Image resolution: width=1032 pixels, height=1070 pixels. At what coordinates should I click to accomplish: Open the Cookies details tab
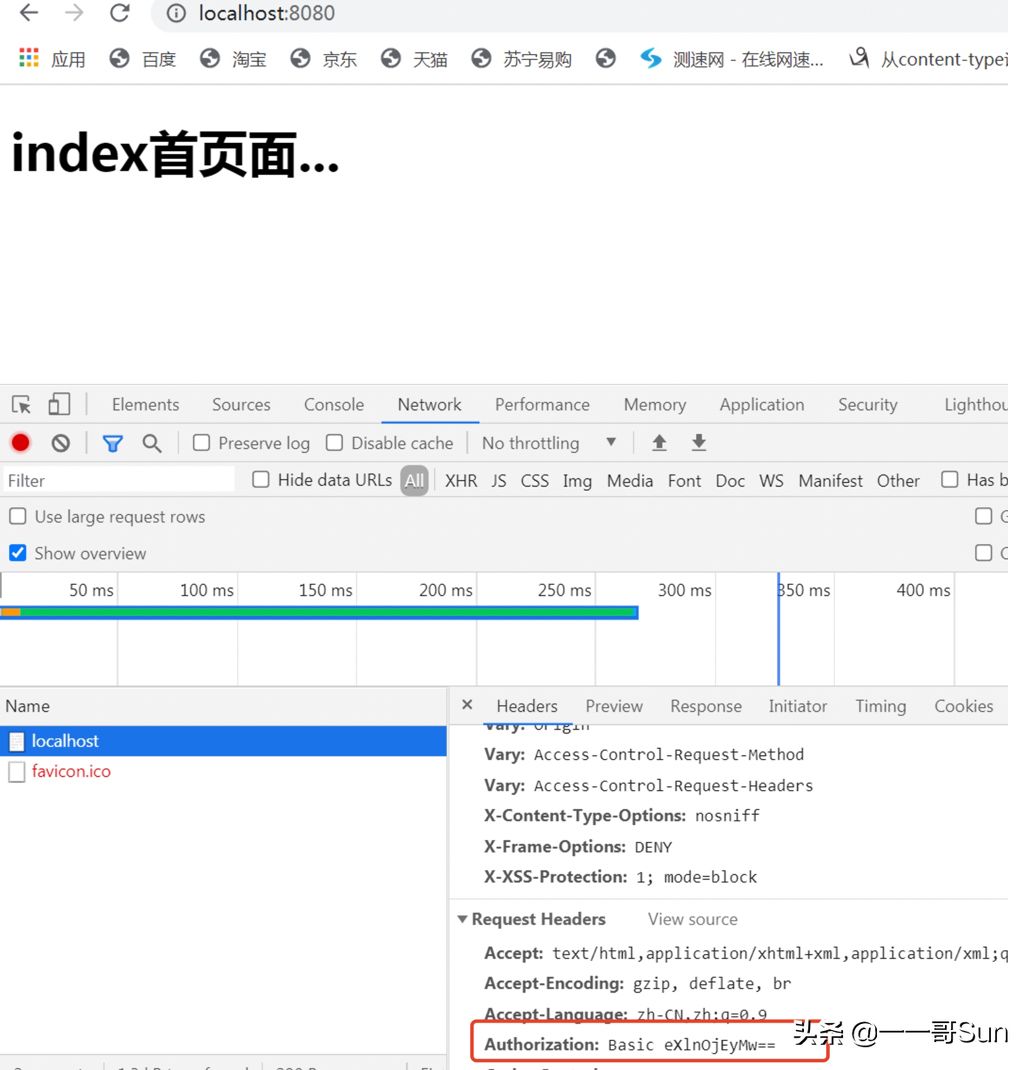point(963,706)
